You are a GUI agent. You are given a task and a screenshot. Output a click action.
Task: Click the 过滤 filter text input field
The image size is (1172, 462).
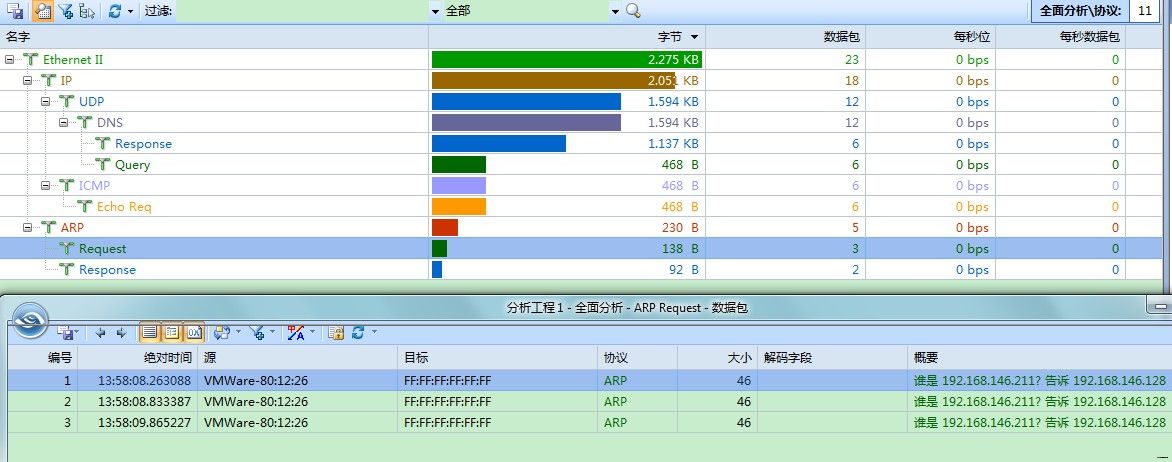click(x=302, y=11)
